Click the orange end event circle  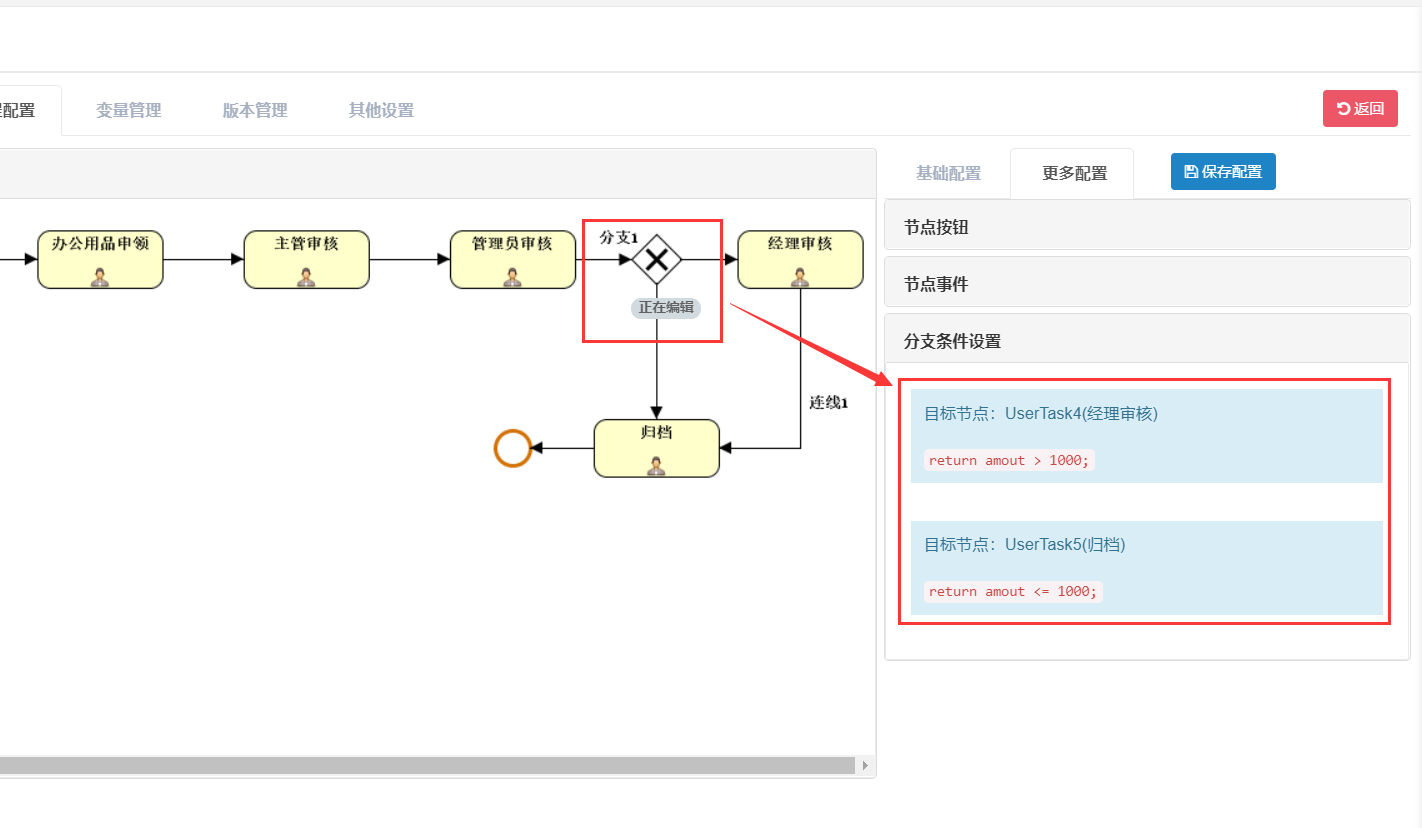pyautogui.click(x=512, y=448)
